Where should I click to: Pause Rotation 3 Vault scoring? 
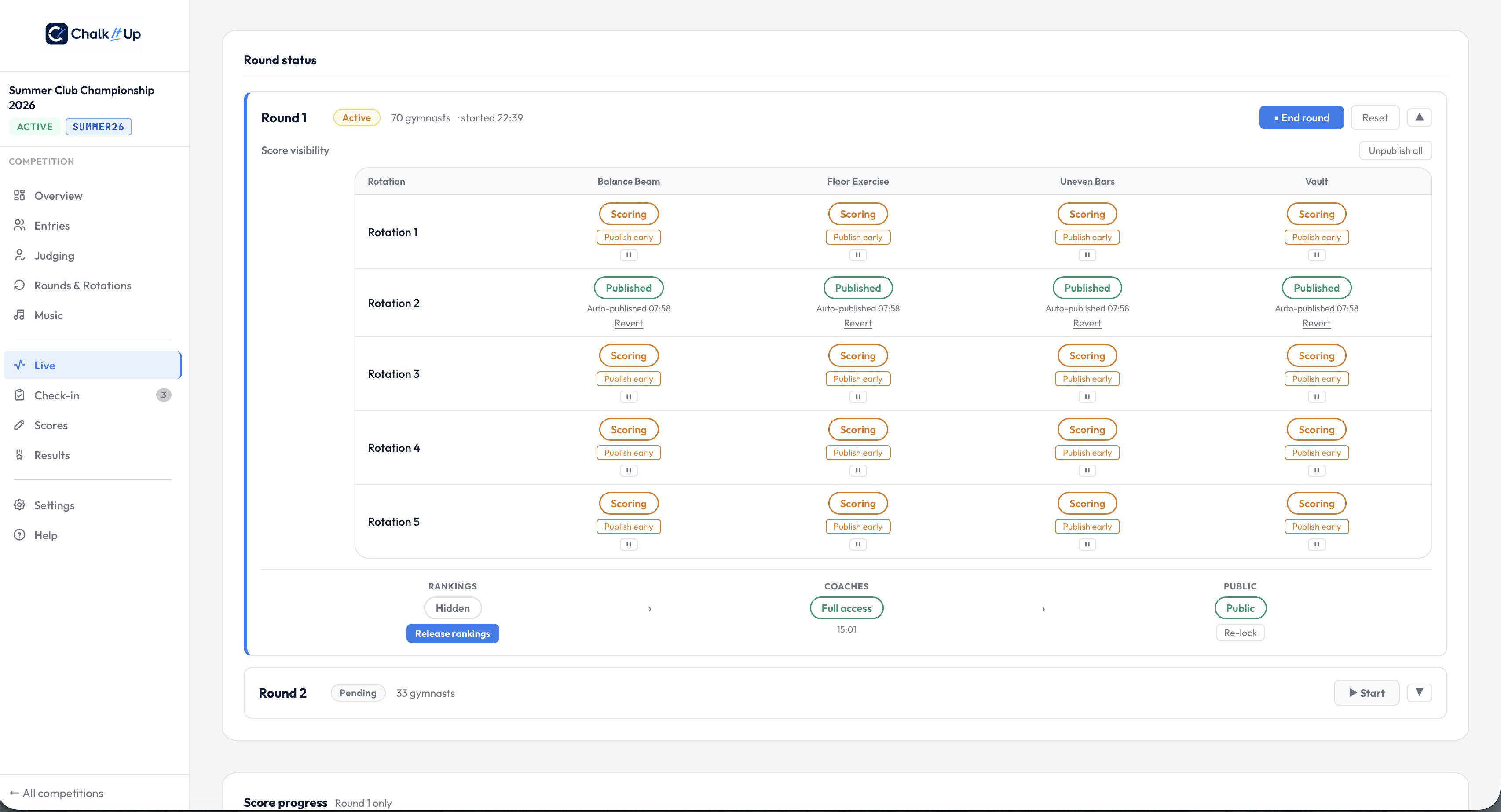pos(1316,396)
